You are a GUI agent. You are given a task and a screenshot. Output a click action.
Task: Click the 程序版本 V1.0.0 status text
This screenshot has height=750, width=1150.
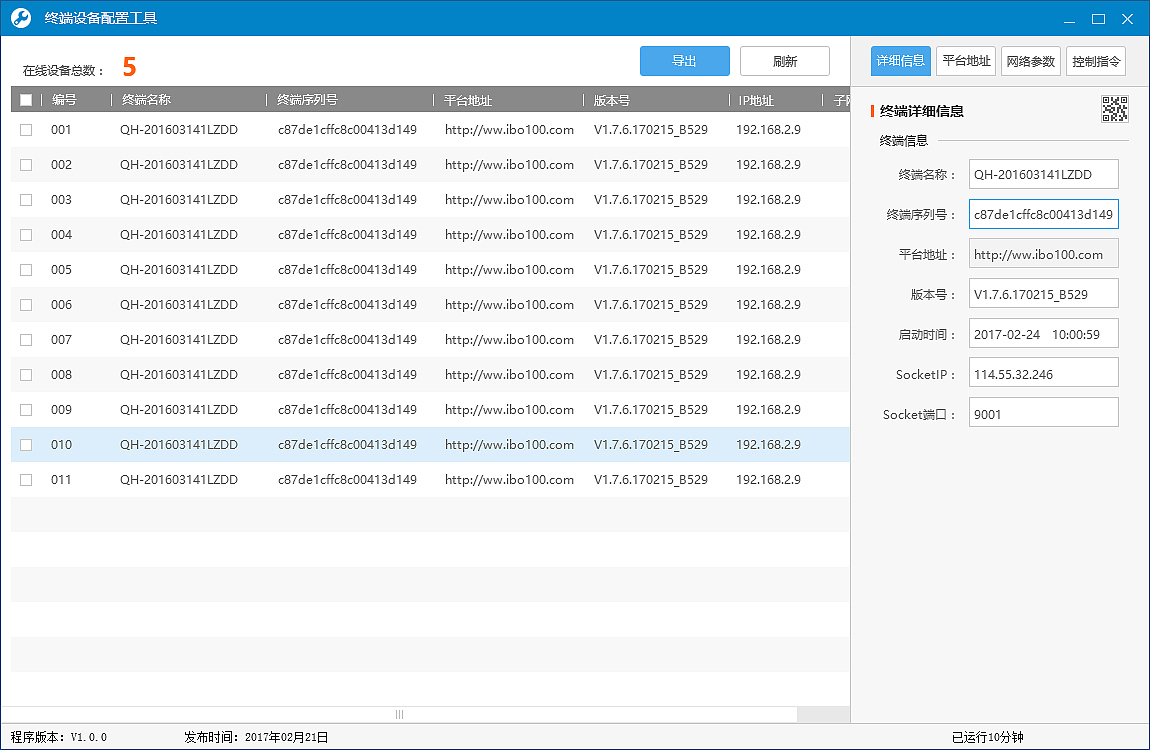tap(59, 737)
